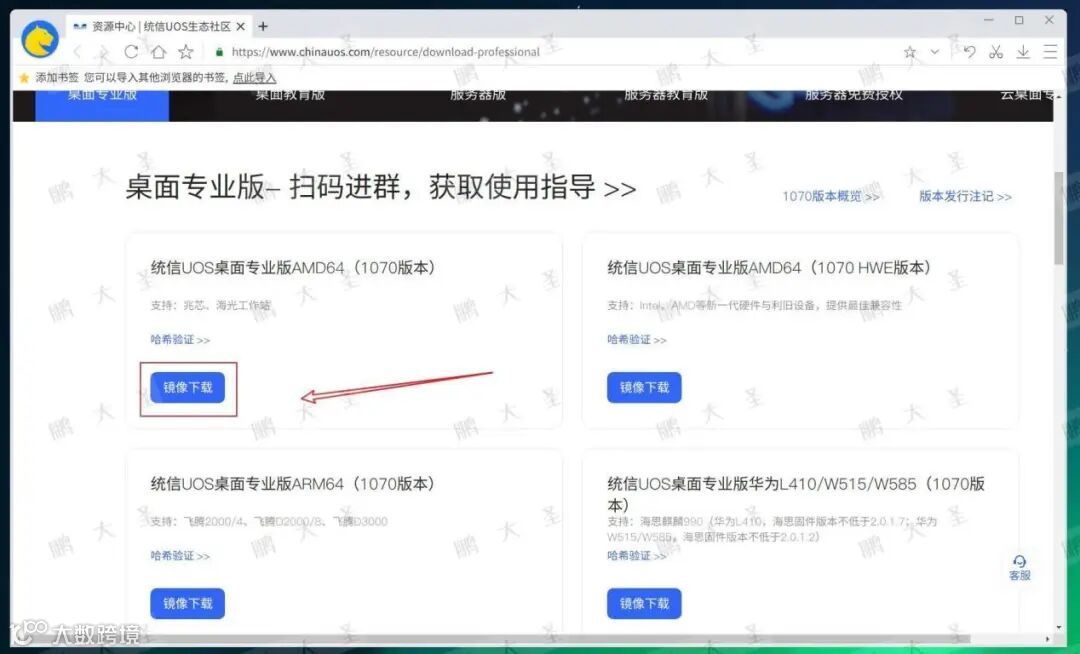The image size is (1080, 654).
Task: Click 哈希验证 under 华为L410/W515/W585 card
Action: [636, 556]
